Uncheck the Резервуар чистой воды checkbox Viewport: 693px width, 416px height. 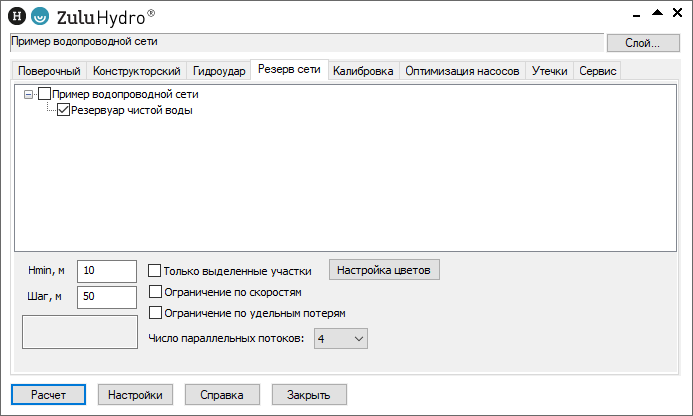[x=63, y=110]
